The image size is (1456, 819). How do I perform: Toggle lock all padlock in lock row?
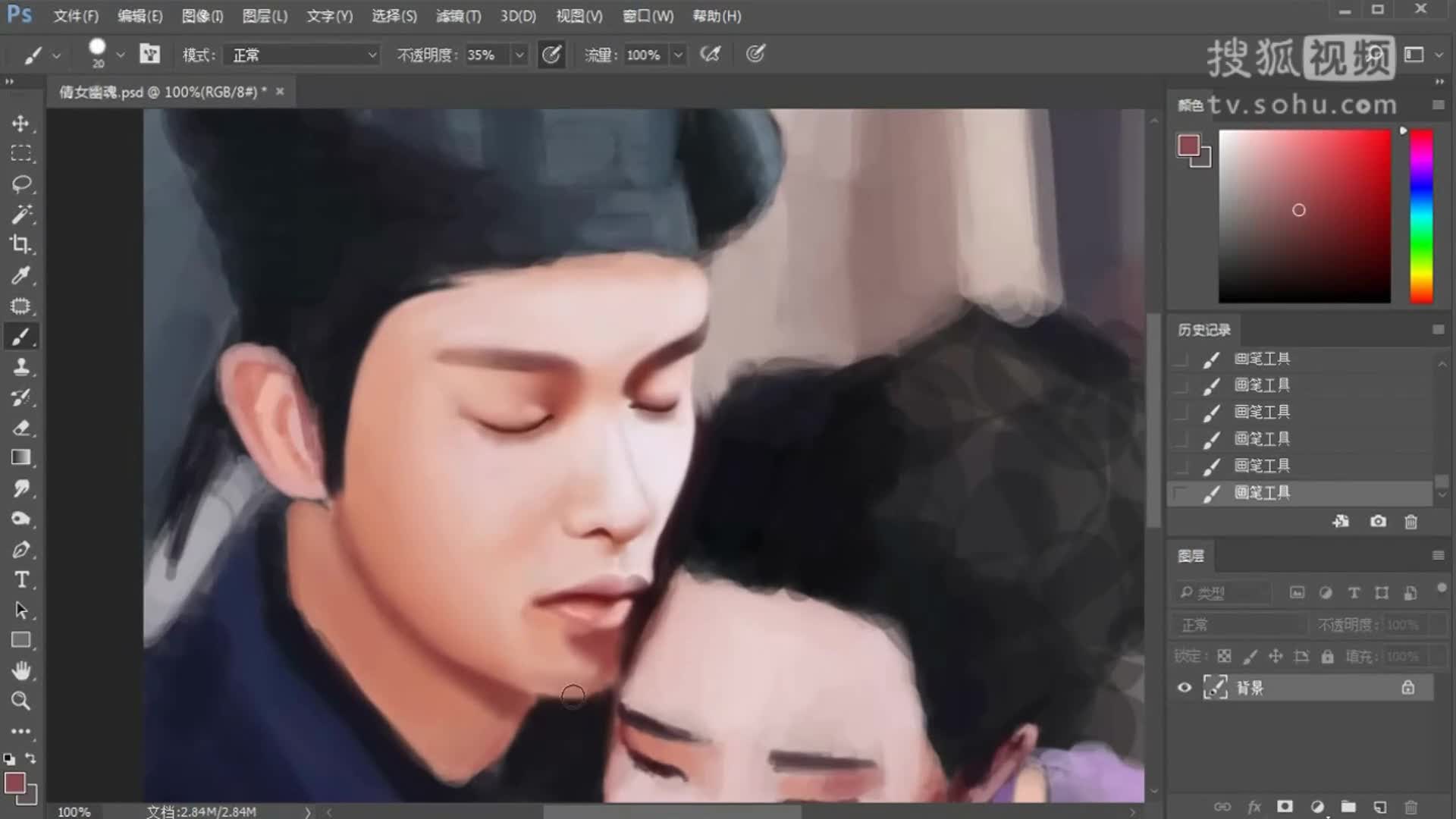1327,656
